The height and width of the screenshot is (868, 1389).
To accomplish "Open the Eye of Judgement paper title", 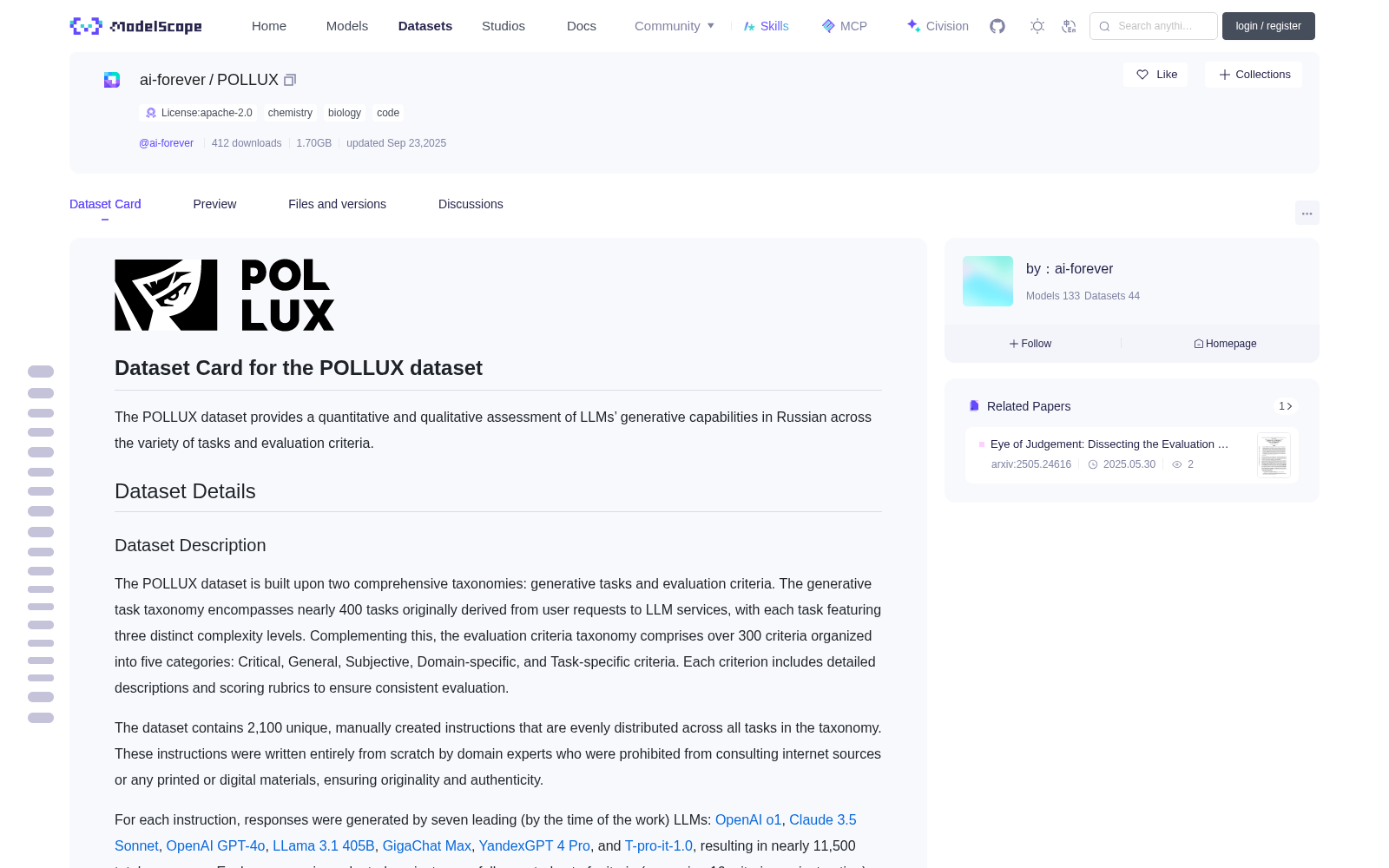I will point(1109,444).
